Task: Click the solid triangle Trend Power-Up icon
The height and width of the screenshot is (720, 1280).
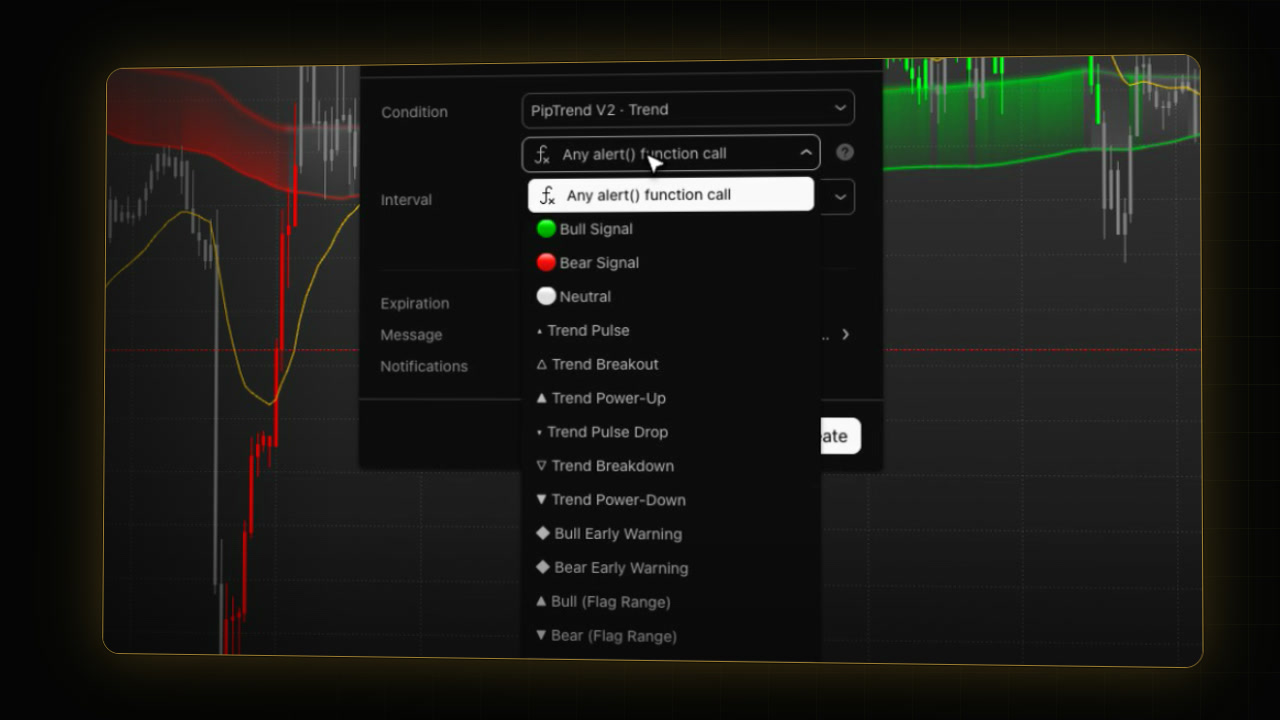Action: (x=542, y=398)
